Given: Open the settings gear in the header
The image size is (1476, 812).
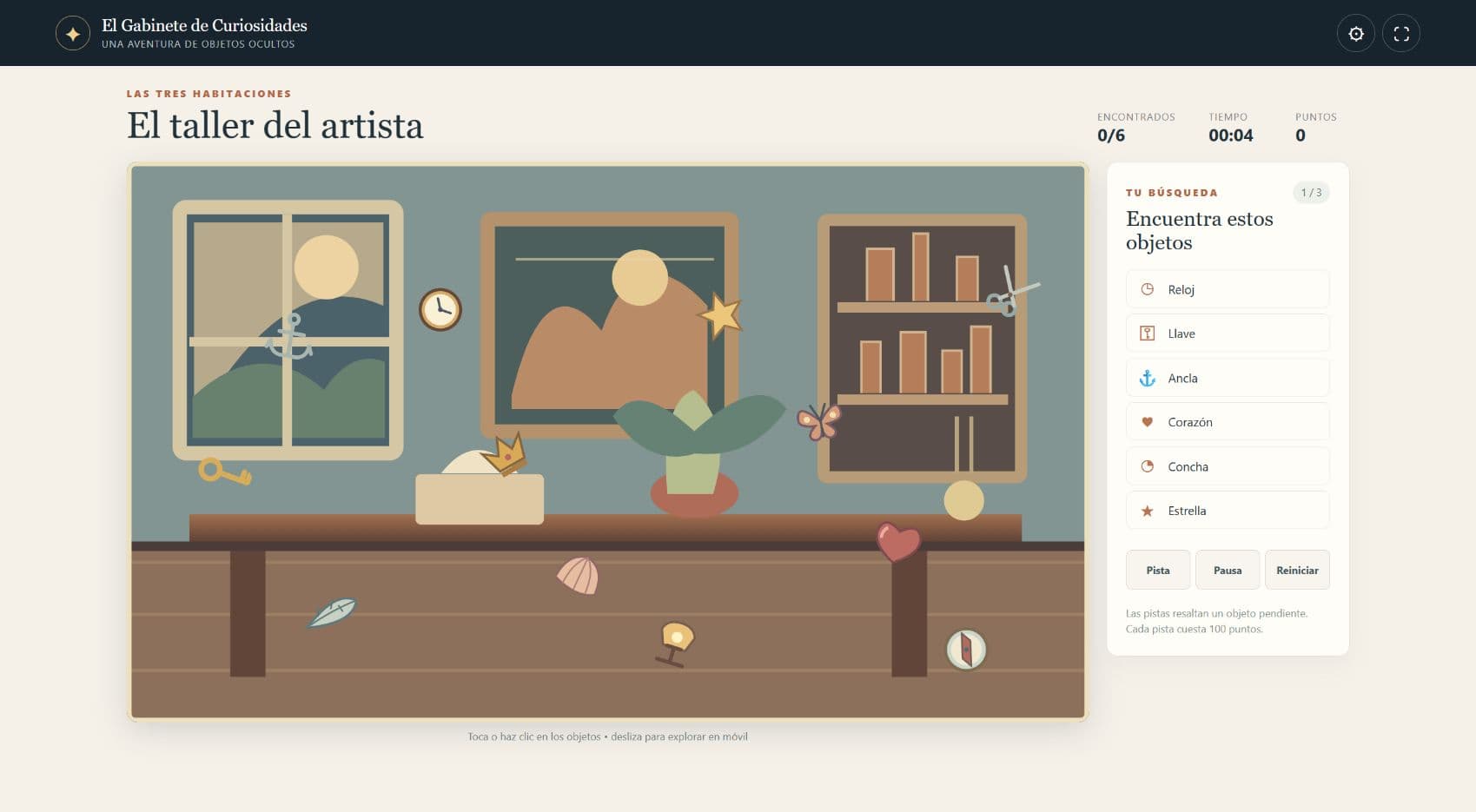Looking at the screenshot, I should click(1355, 34).
